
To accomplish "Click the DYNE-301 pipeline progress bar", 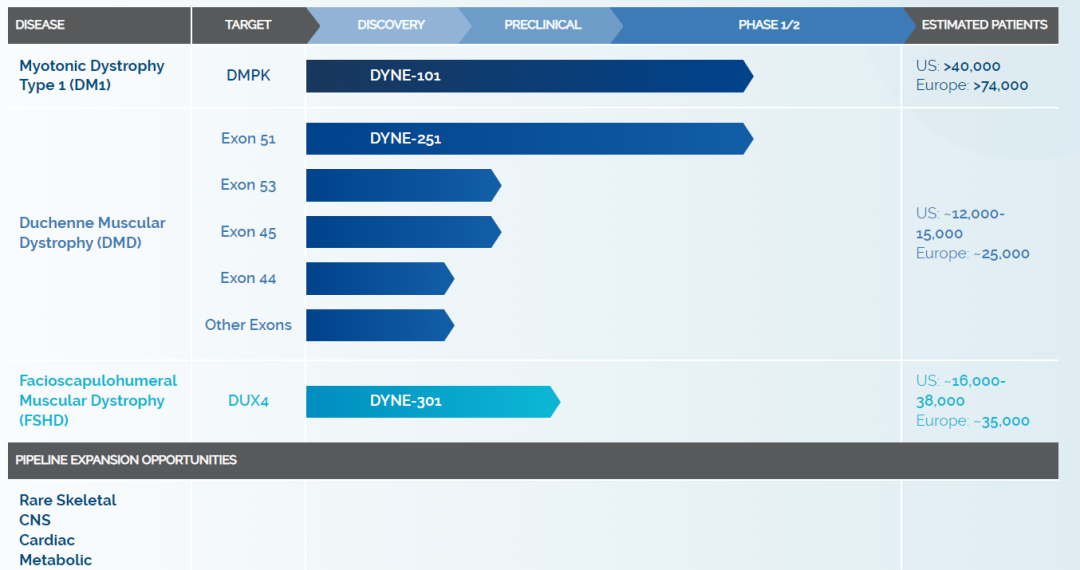I will tap(433, 401).
